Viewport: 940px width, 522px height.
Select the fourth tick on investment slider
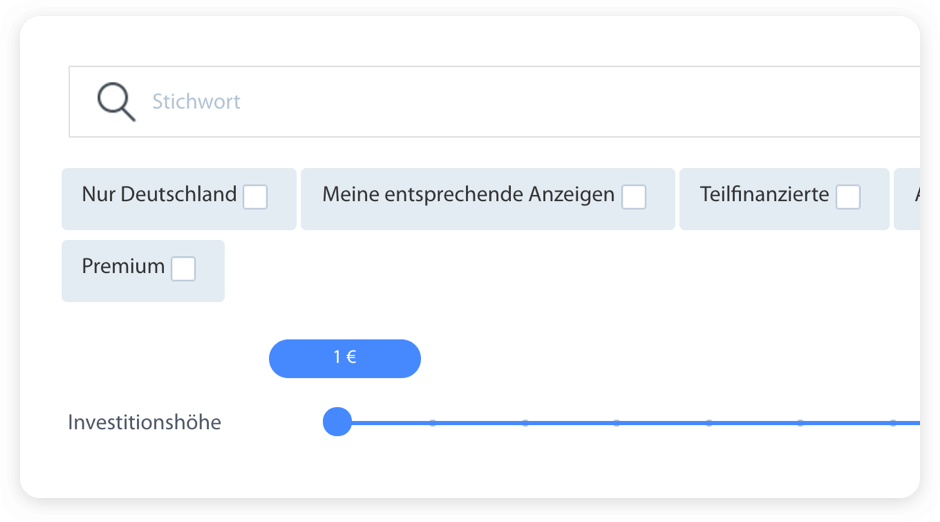(709, 423)
